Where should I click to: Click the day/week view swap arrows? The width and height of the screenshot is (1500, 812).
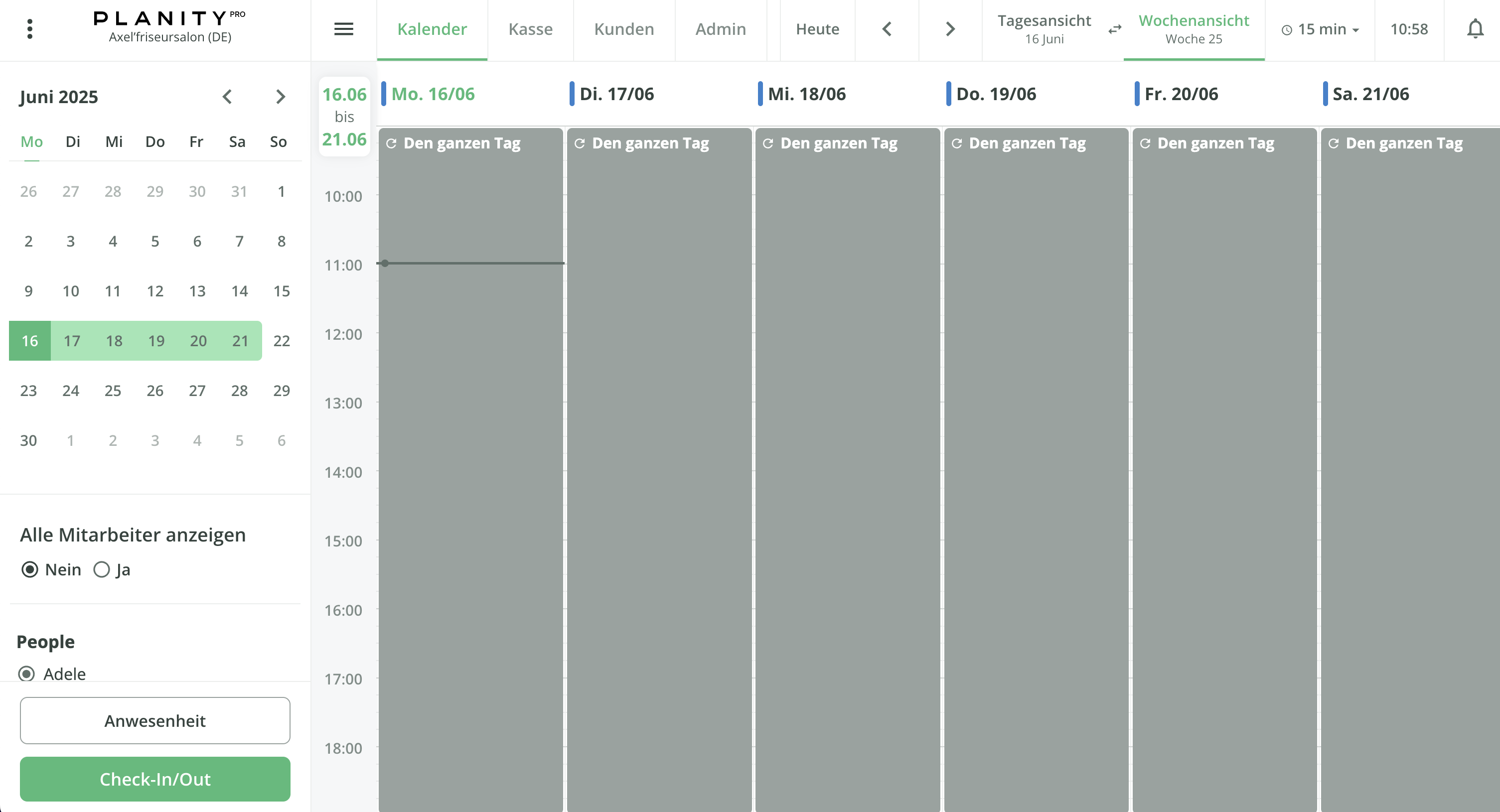(x=1114, y=29)
